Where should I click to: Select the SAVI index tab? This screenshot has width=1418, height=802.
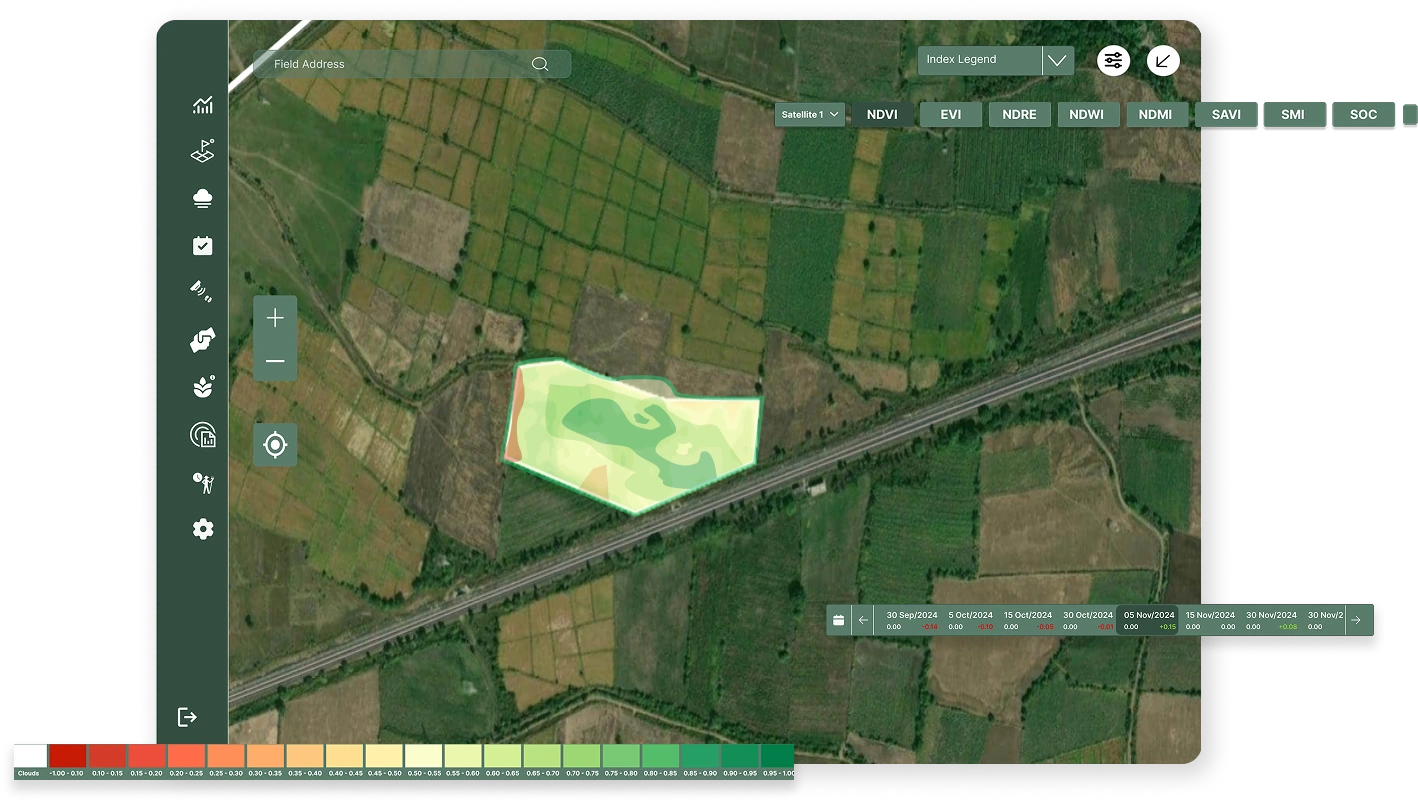(1226, 115)
